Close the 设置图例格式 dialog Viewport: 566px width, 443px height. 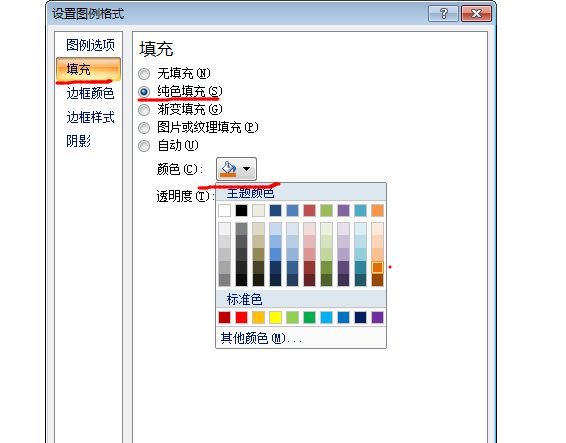(x=476, y=14)
